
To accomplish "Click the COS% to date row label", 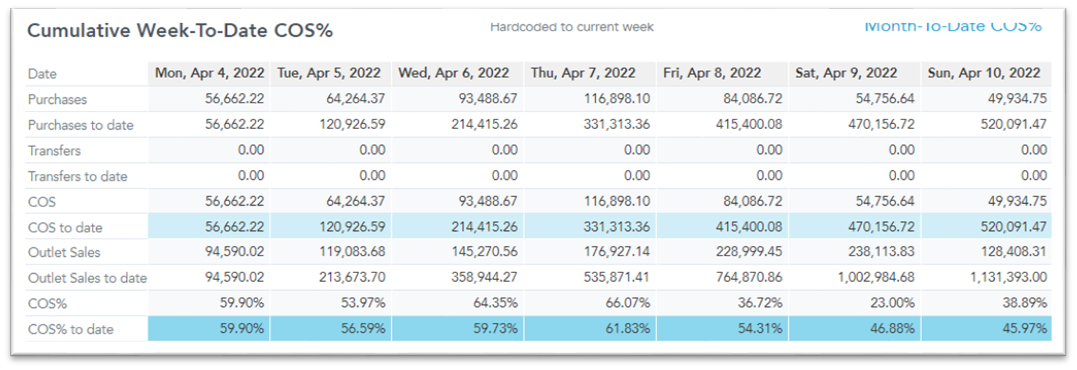I will coord(71,329).
